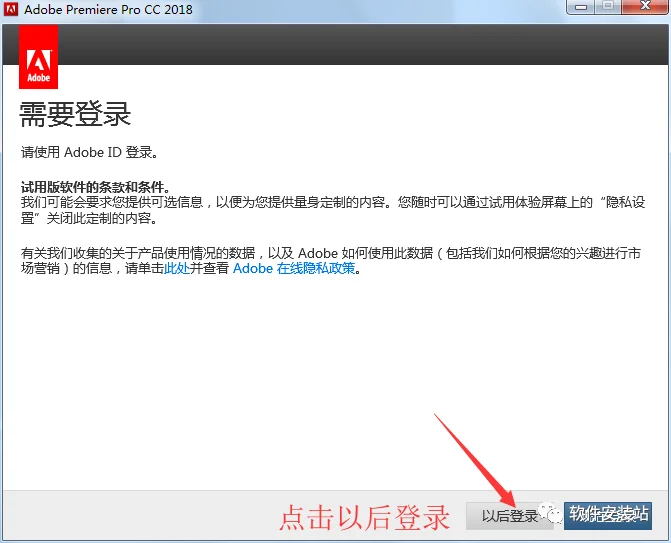This screenshot has height=543, width=671.
Task: Select the 需要登录 heading text
Action: coord(75,115)
